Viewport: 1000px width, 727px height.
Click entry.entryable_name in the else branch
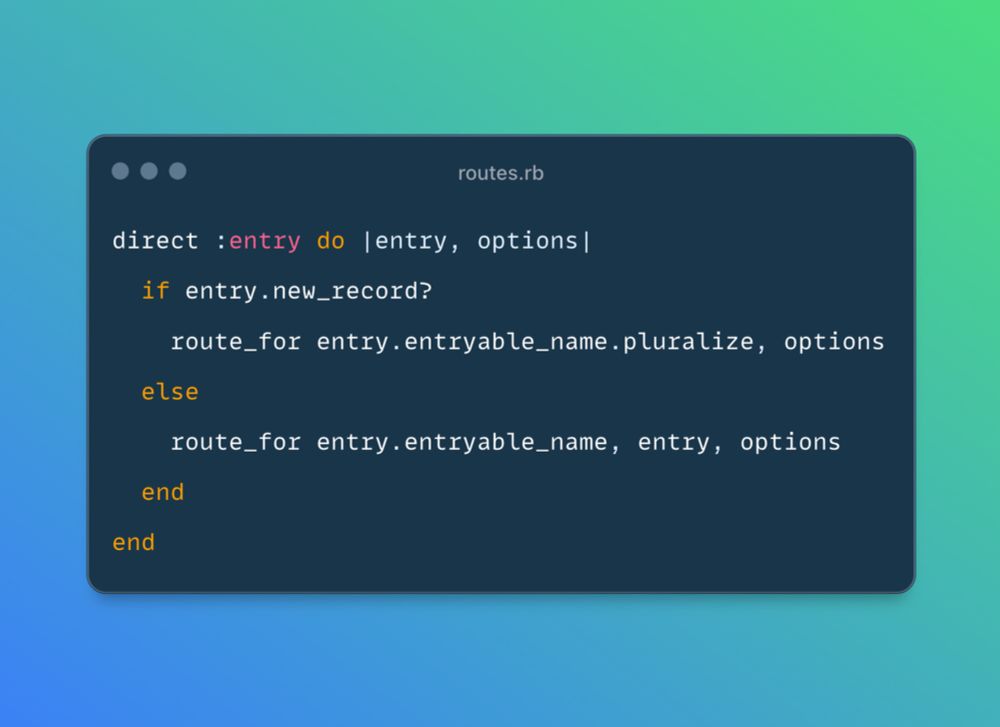[462, 443]
